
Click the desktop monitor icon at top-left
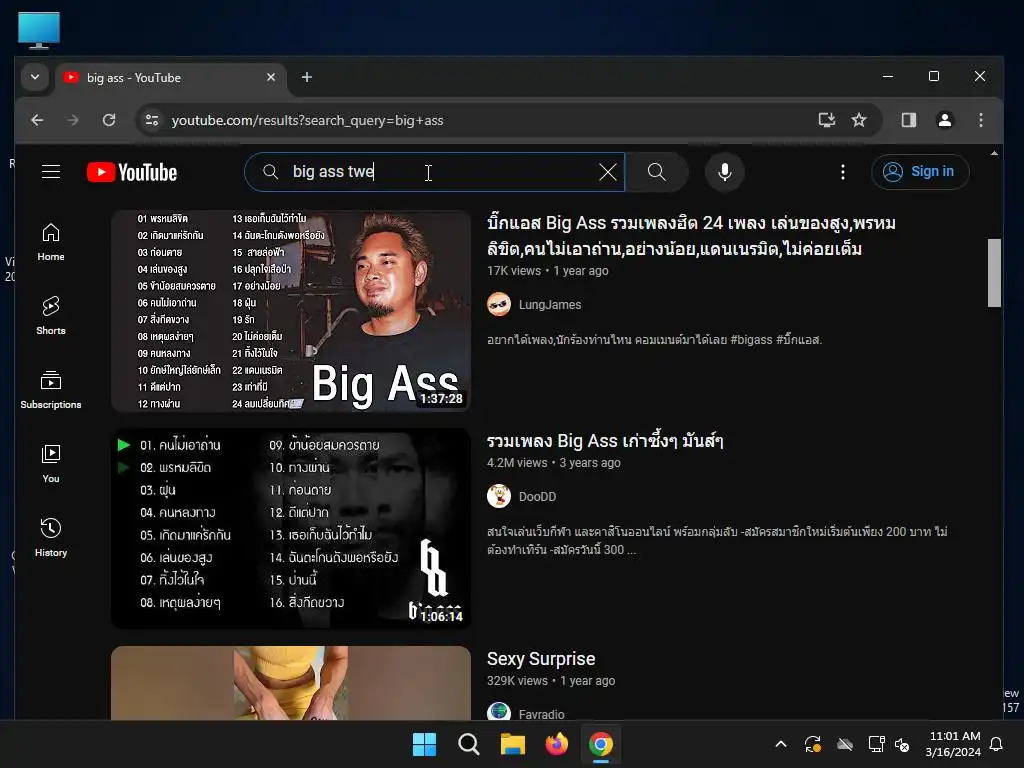click(x=39, y=31)
